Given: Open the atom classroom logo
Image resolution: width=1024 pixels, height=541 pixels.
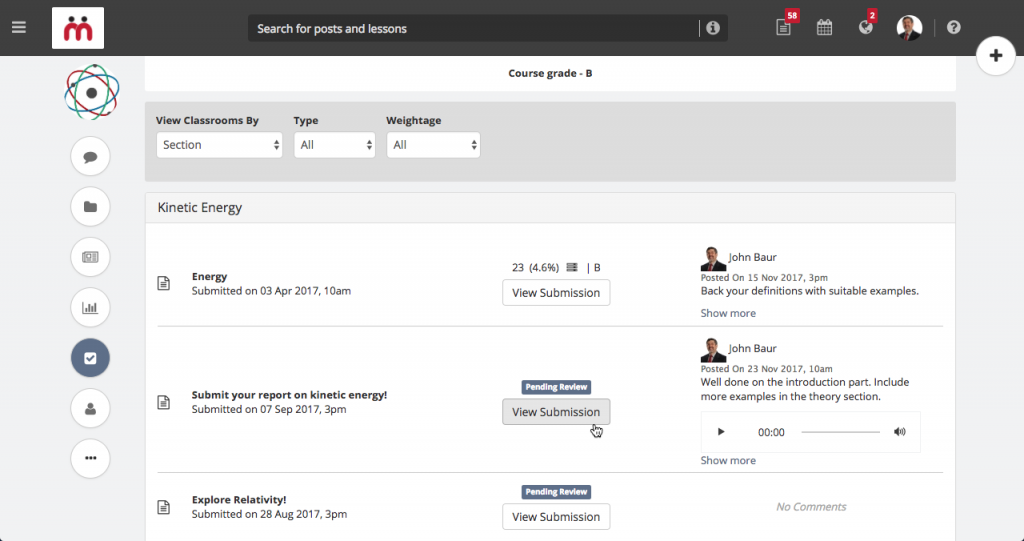Looking at the screenshot, I should [x=91, y=92].
